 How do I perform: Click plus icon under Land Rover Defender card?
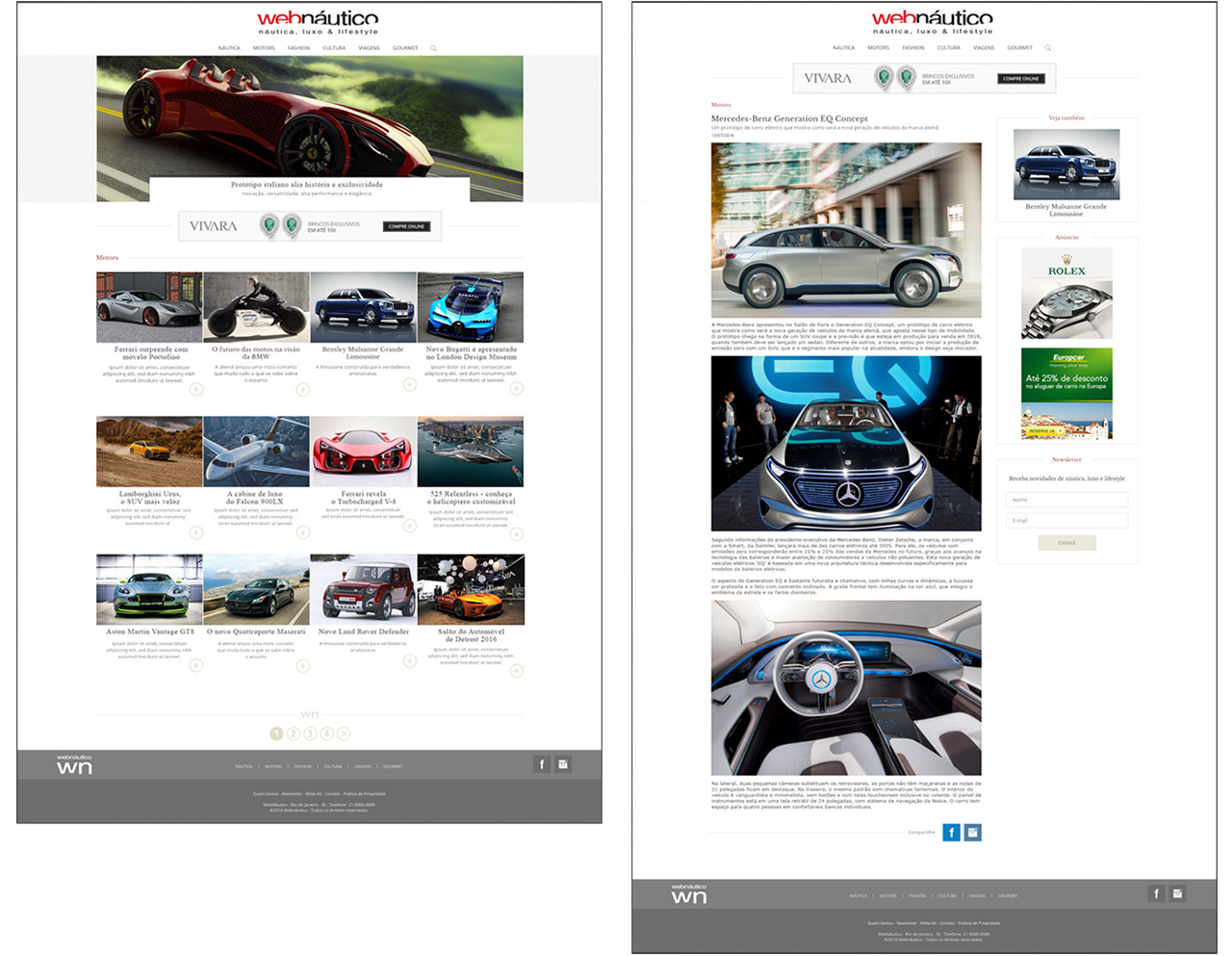[x=410, y=660]
